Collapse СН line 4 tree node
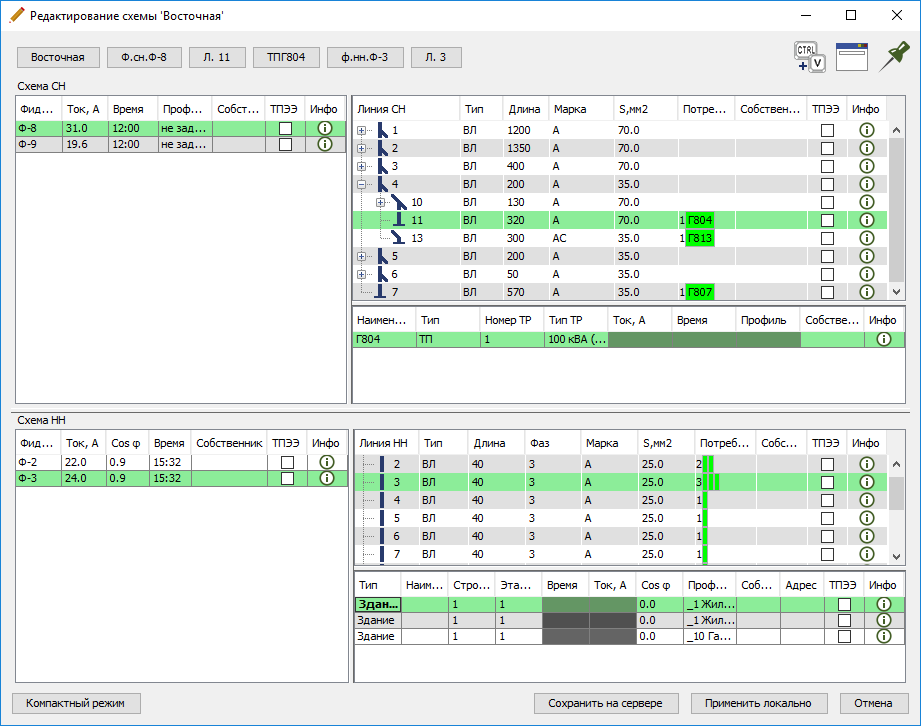The image size is (921, 726). pos(362,184)
